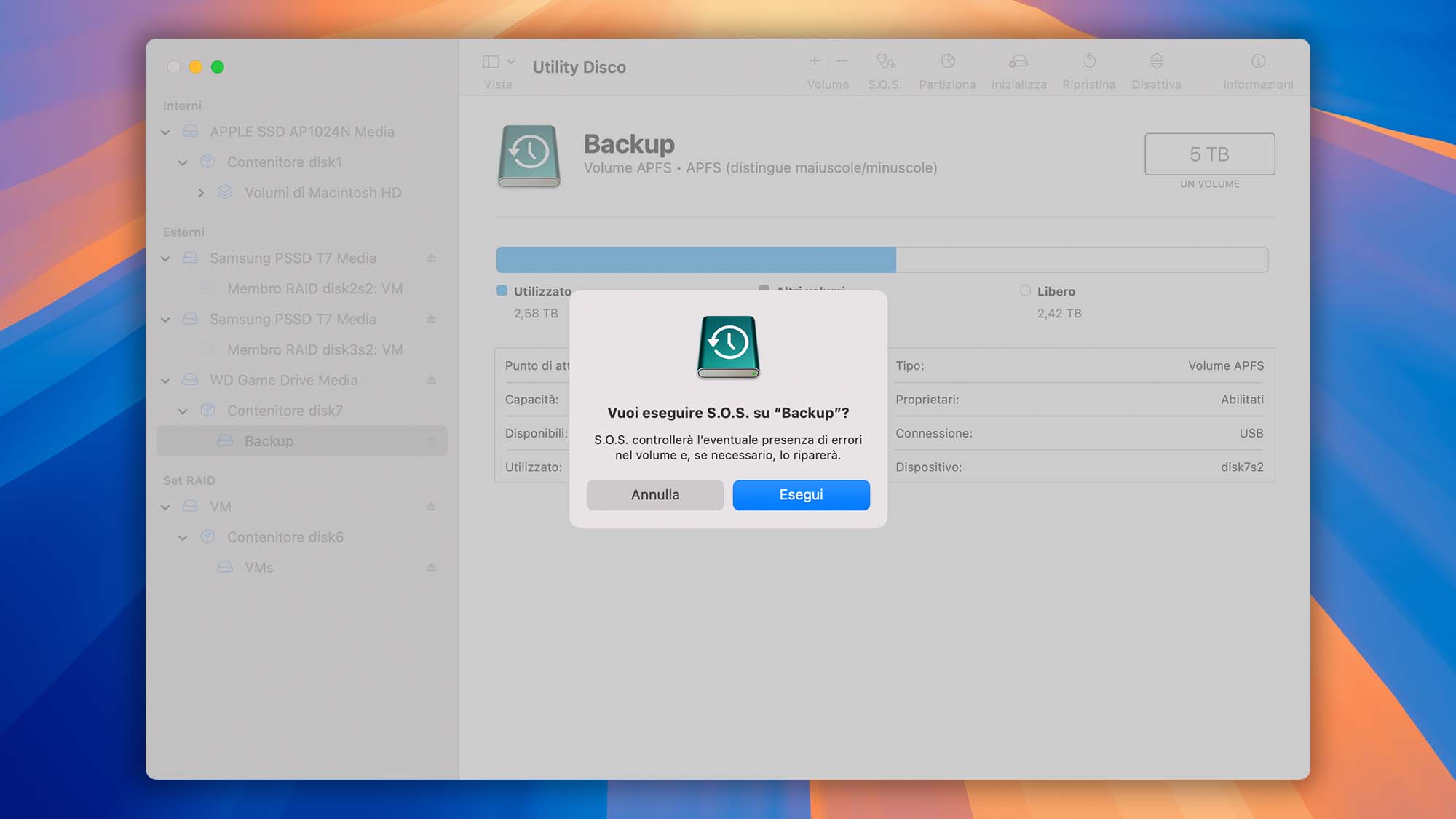This screenshot has width=1456, height=819.
Task: Collapse the VM RAID set chevron
Action: (x=165, y=507)
